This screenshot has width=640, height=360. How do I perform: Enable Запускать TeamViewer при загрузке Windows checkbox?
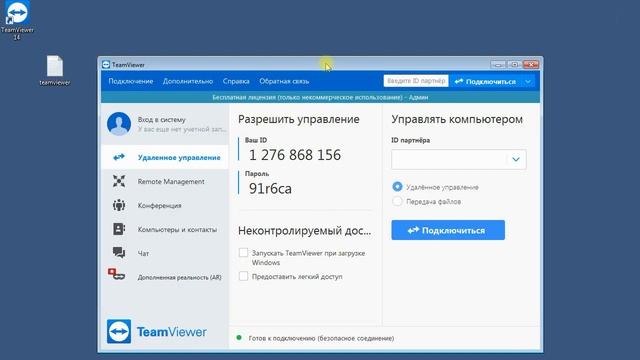coord(243,253)
